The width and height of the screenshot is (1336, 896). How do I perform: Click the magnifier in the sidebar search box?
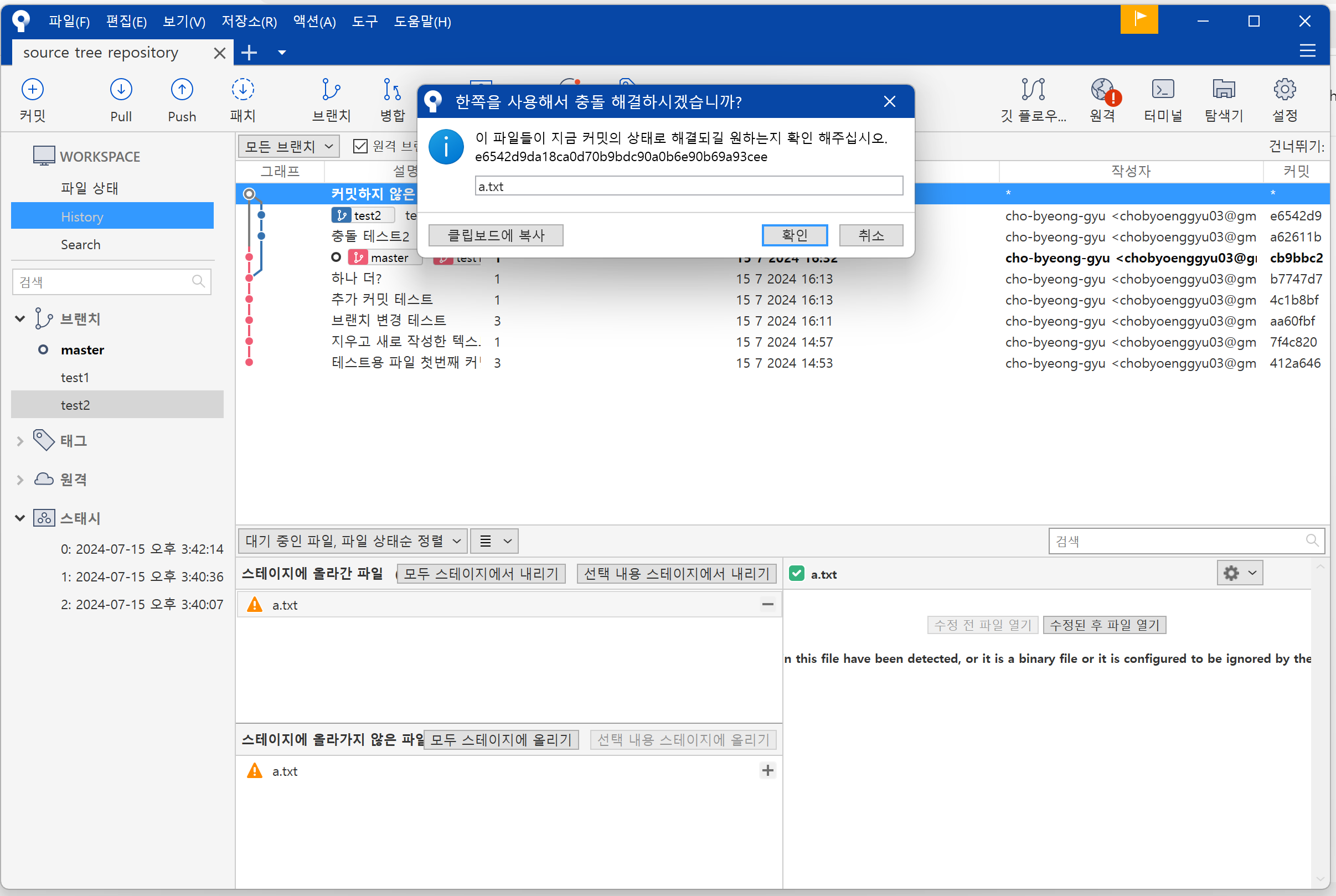pos(198,281)
